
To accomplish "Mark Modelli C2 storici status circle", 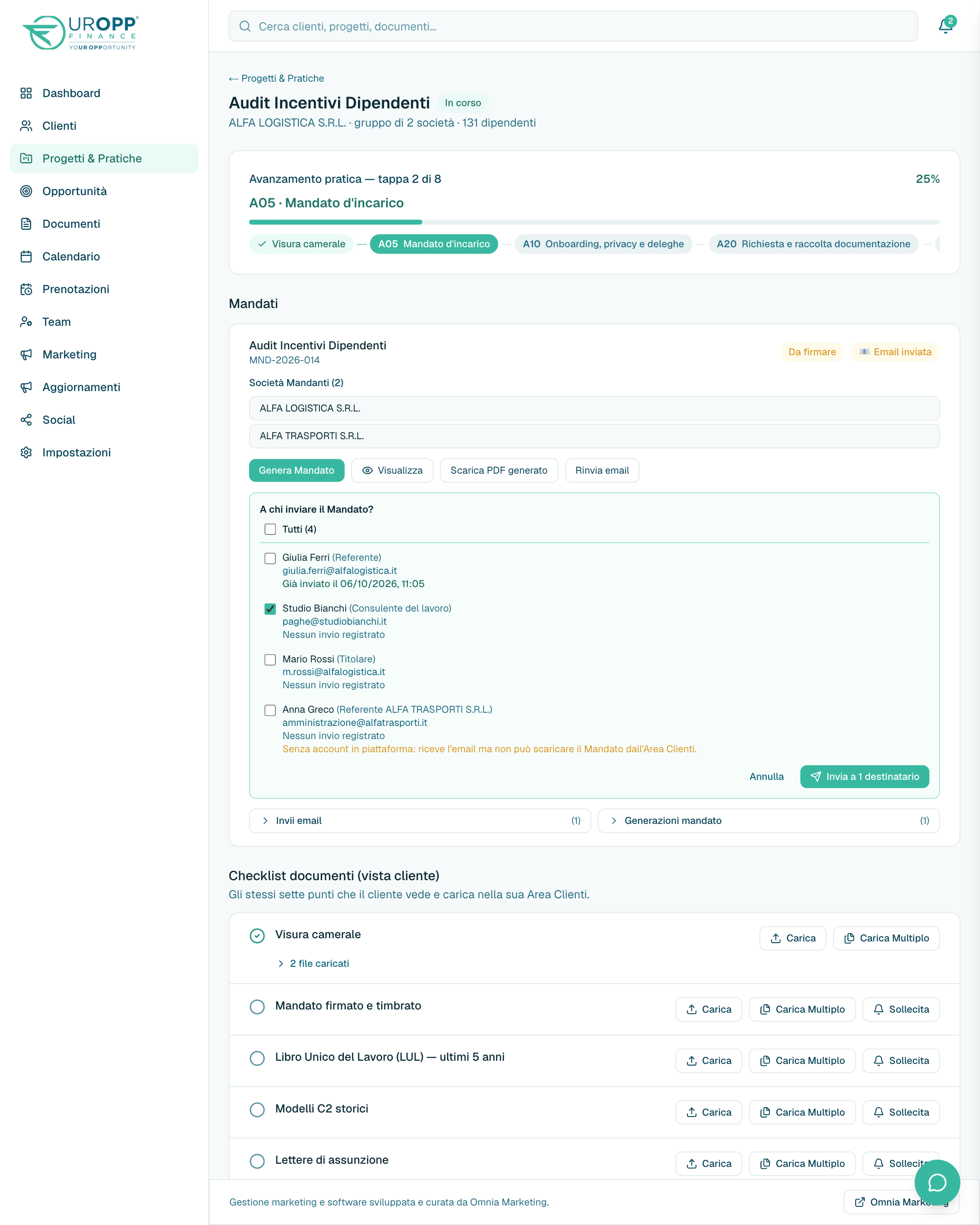I will point(257,1110).
